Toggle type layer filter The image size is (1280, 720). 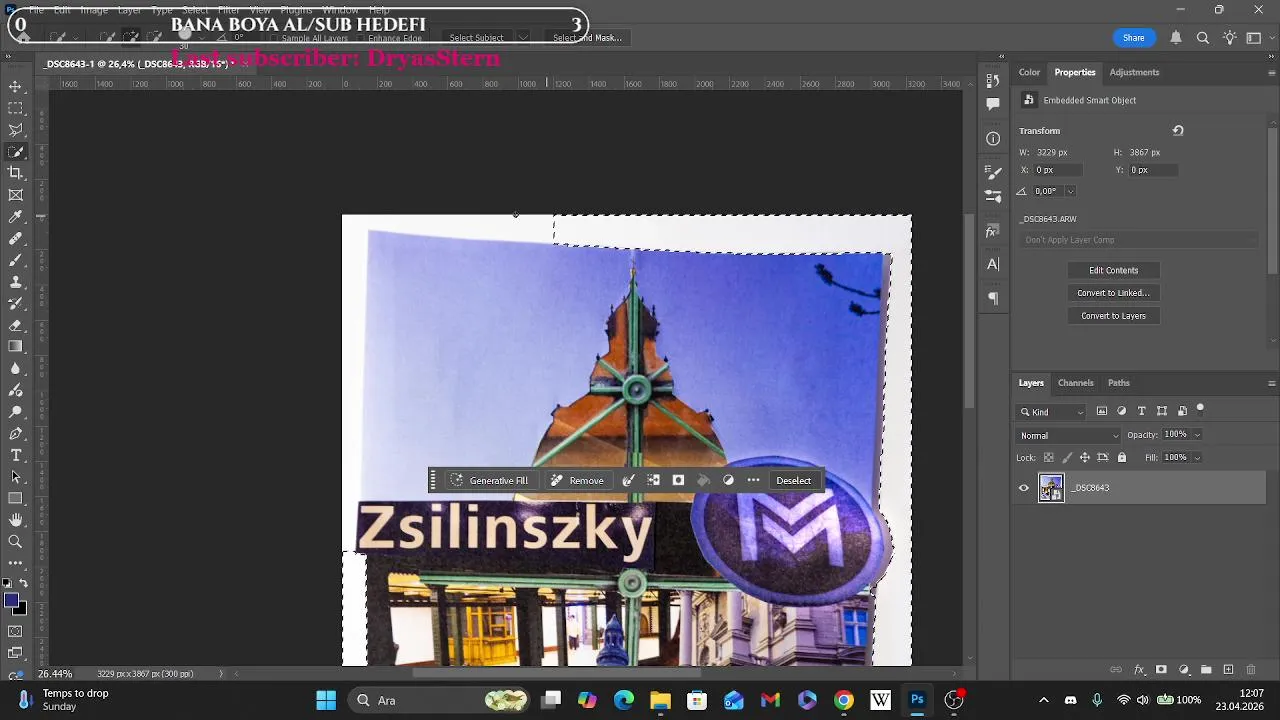1142,411
